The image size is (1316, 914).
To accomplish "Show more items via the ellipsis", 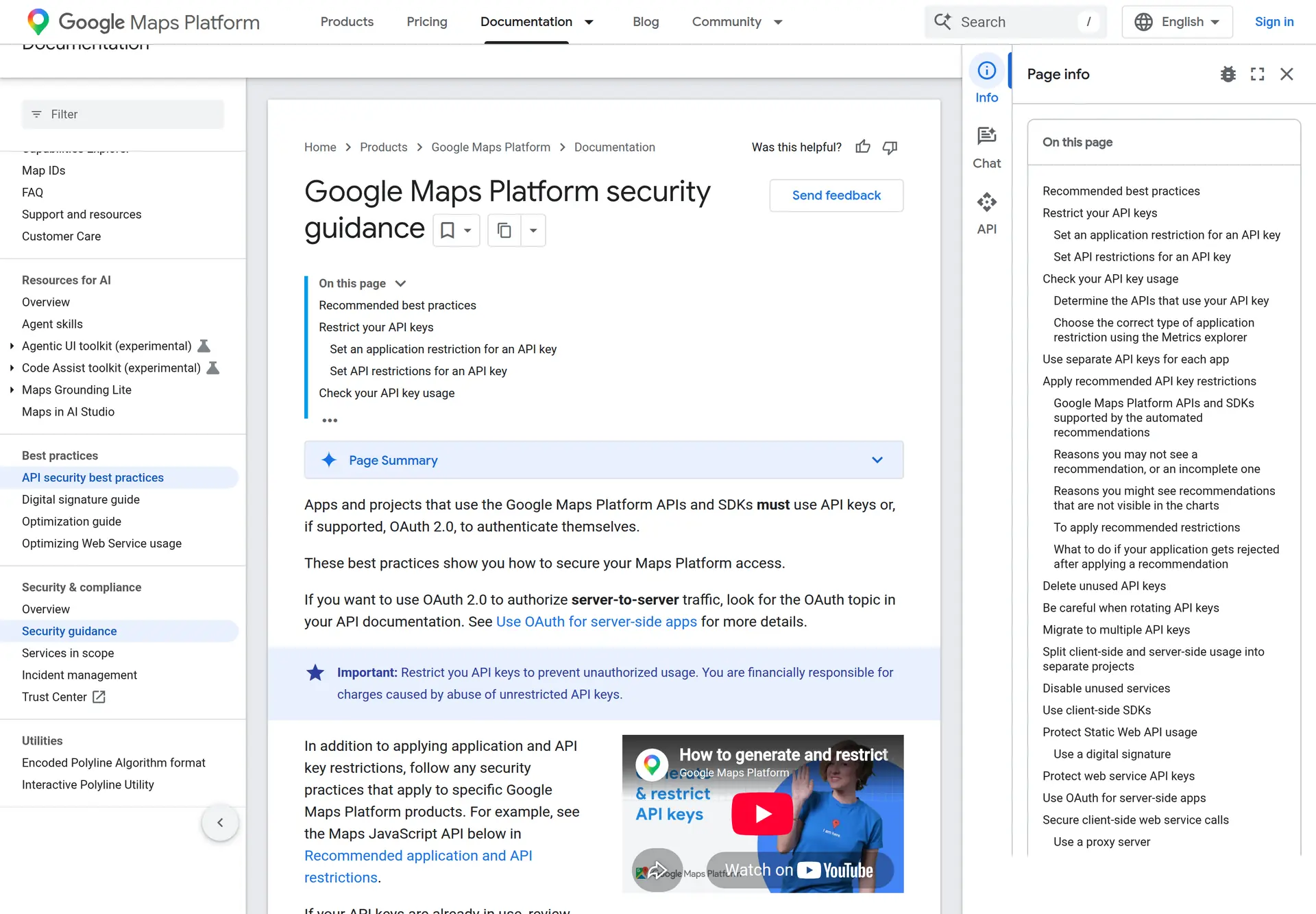I will 330,420.
